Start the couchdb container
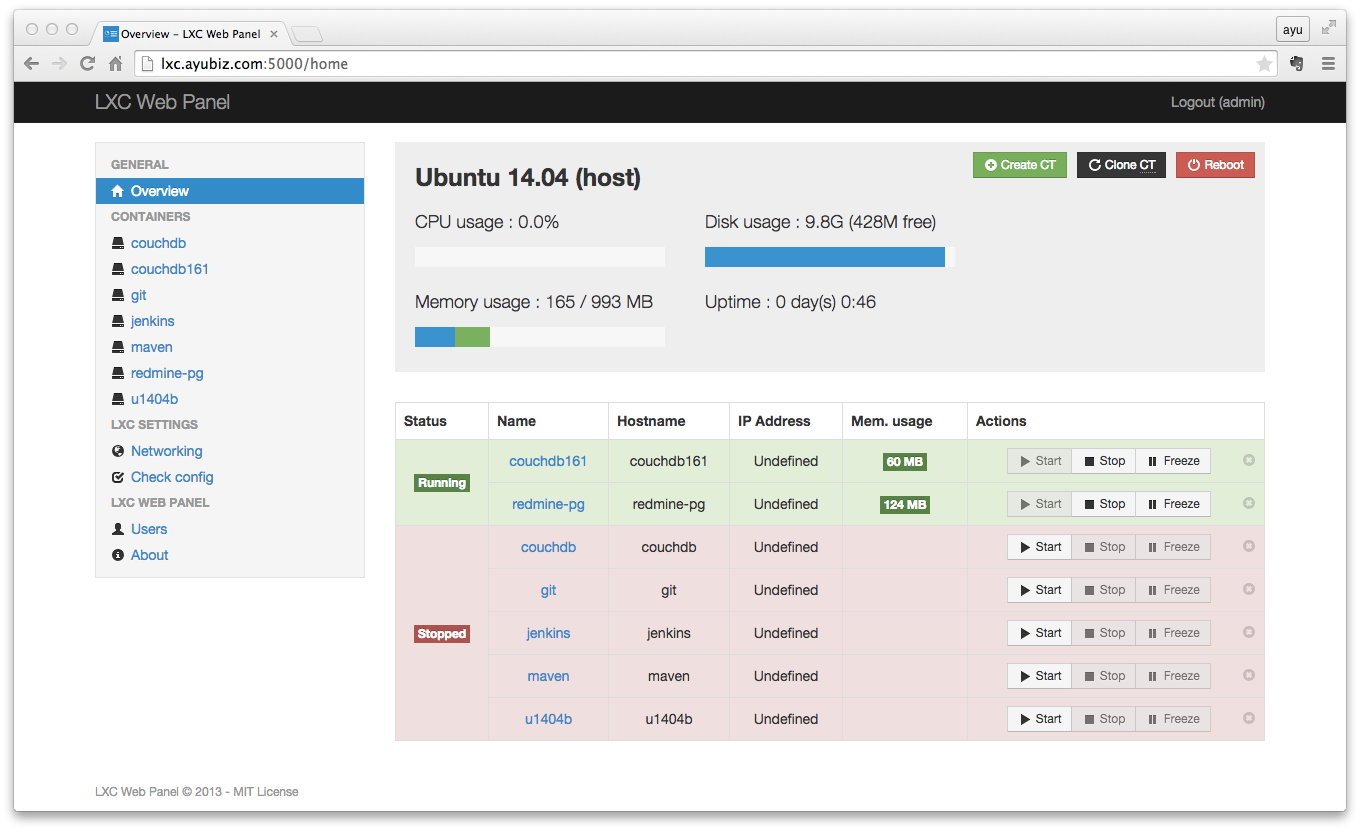Viewport: 1360px width, 831px height. pyautogui.click(x=1038, y=546)
